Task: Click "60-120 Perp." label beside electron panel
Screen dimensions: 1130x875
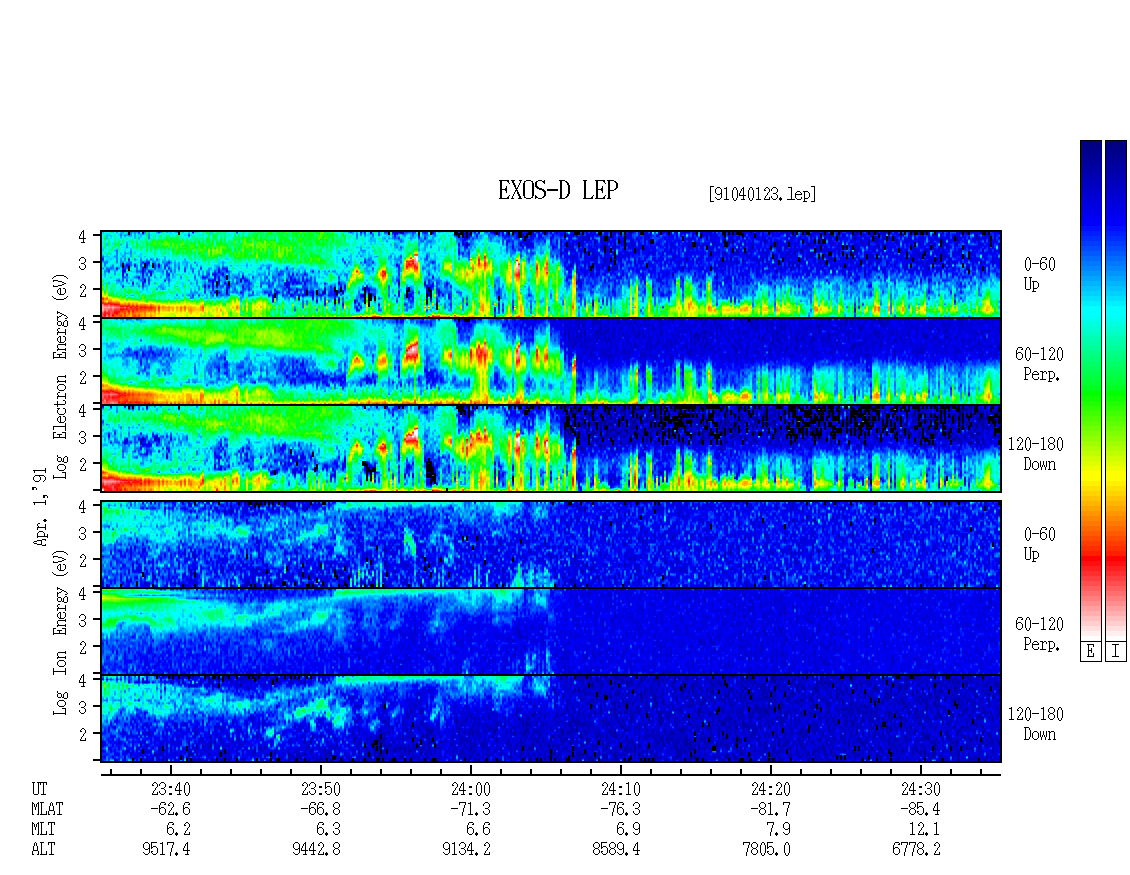Action: pos(1039,364)
